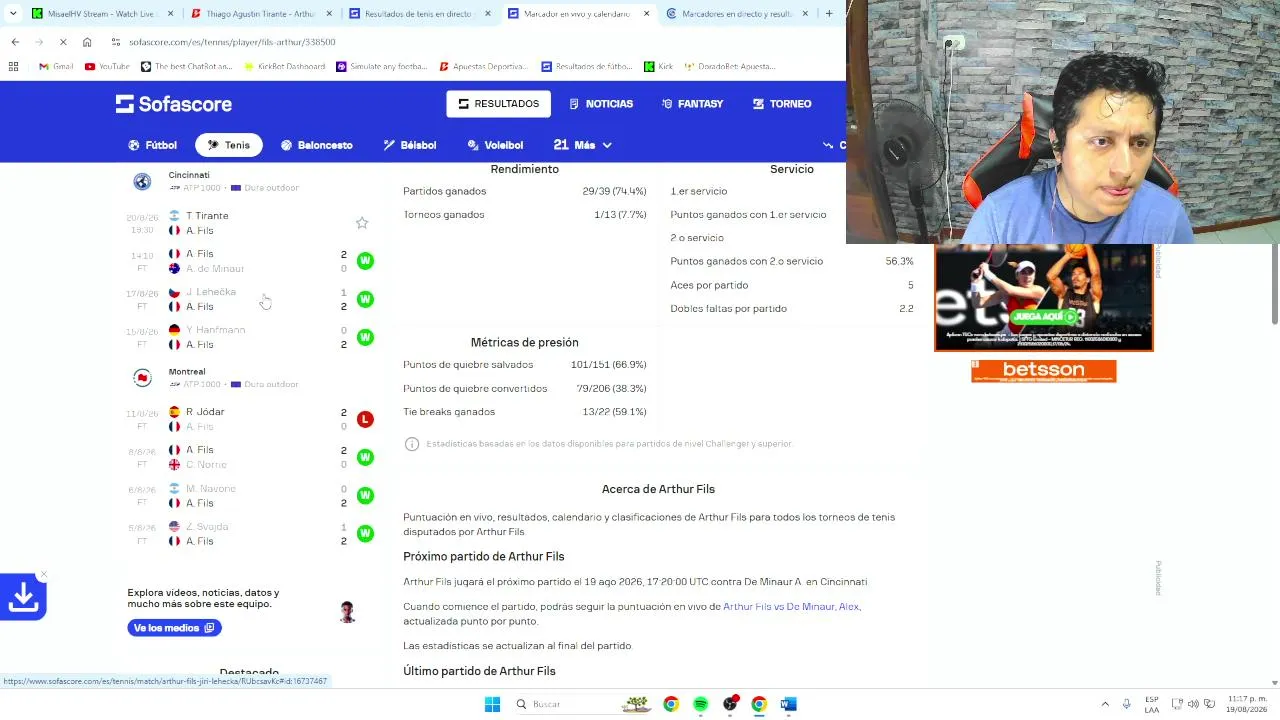Click the win badge for Svajda match
Screen dimensions: 1280x720
tap(365, 533)
